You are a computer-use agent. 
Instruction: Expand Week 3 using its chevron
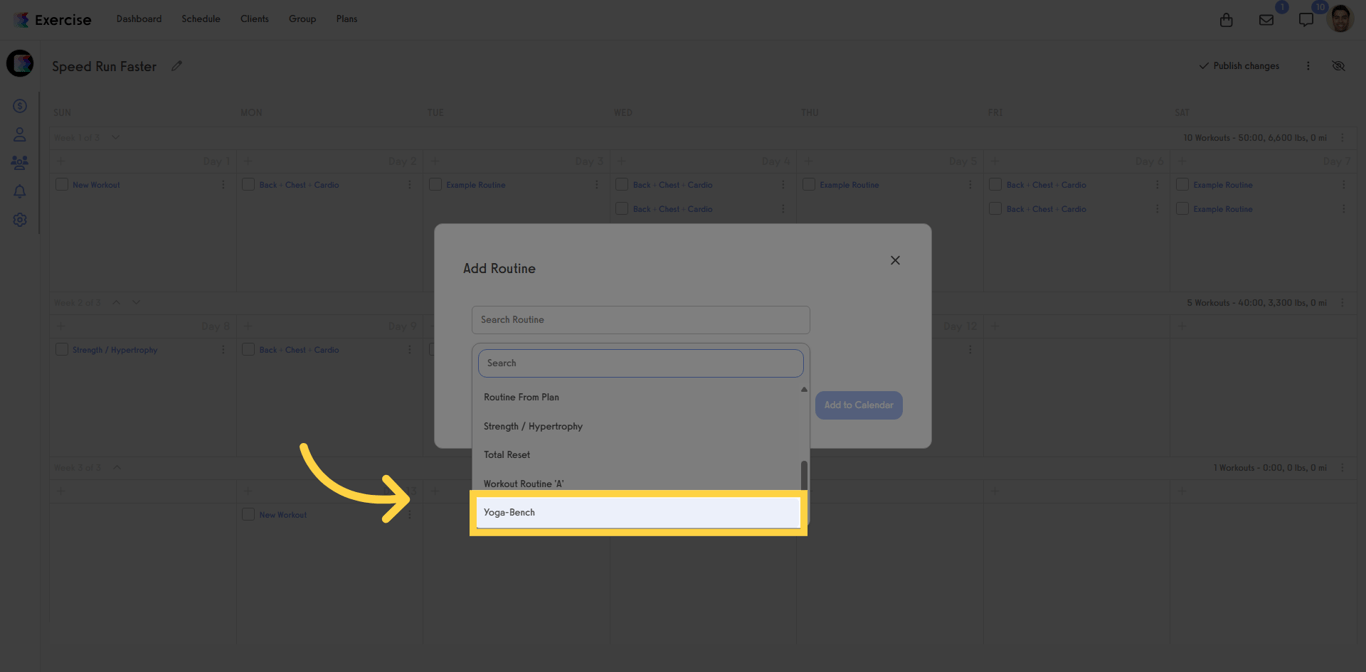point(116,466)
